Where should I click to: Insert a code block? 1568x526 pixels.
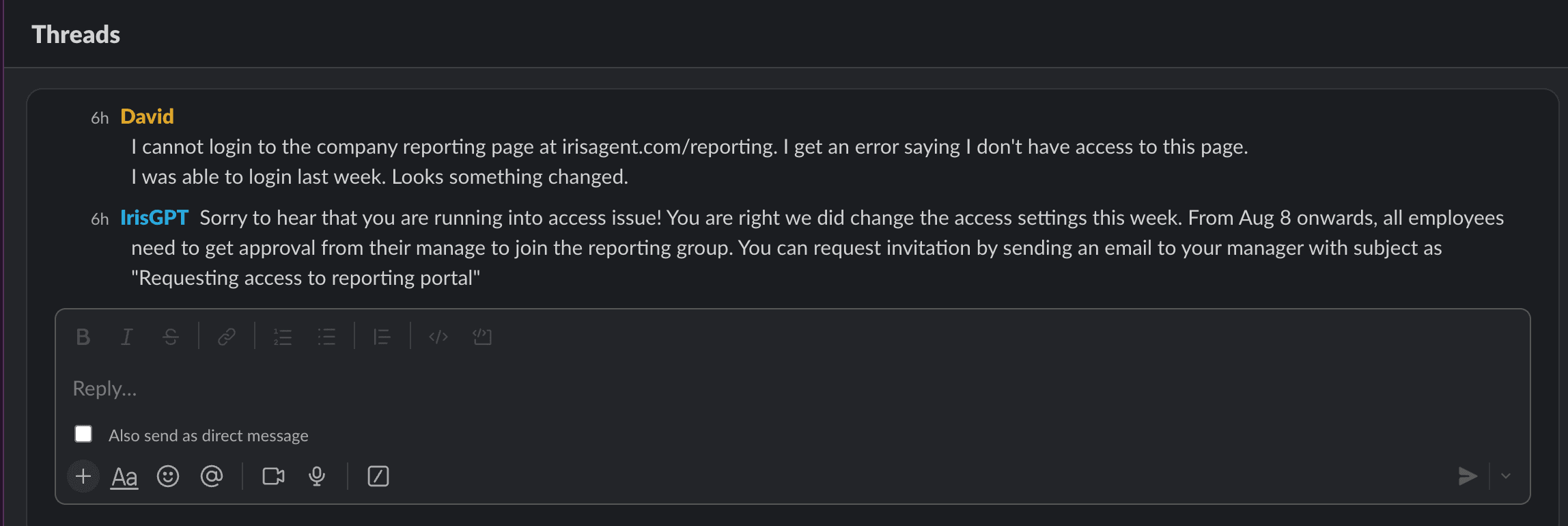coord(482,336)
